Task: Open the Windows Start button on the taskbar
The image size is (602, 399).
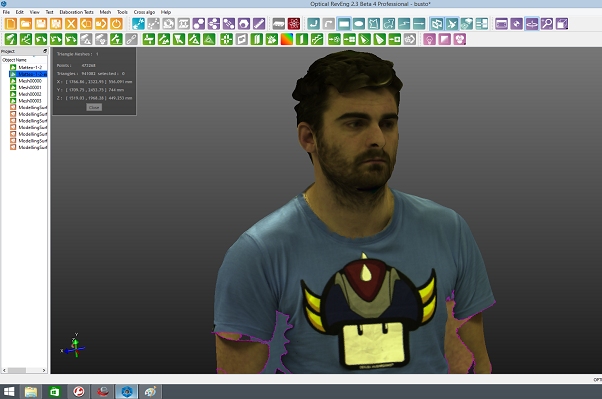Action: point(8,392)
